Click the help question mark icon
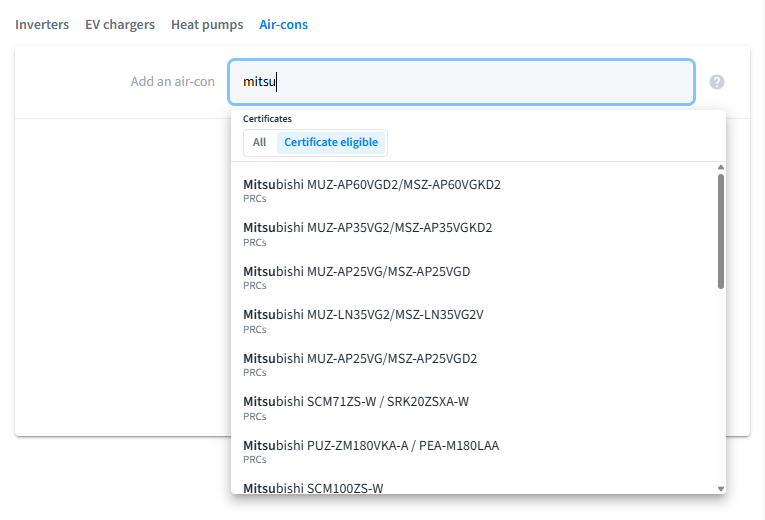 pyautogui.click(x=716, y=82)
